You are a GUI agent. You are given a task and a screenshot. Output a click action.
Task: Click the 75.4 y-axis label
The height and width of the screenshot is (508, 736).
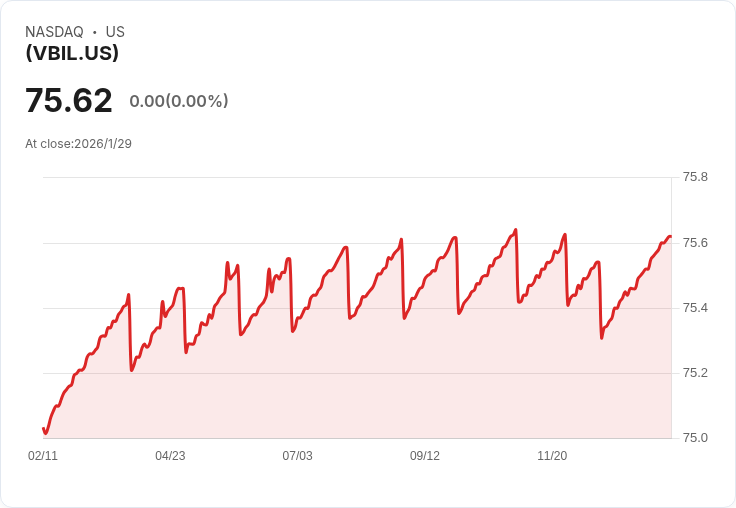pos(695,308)
